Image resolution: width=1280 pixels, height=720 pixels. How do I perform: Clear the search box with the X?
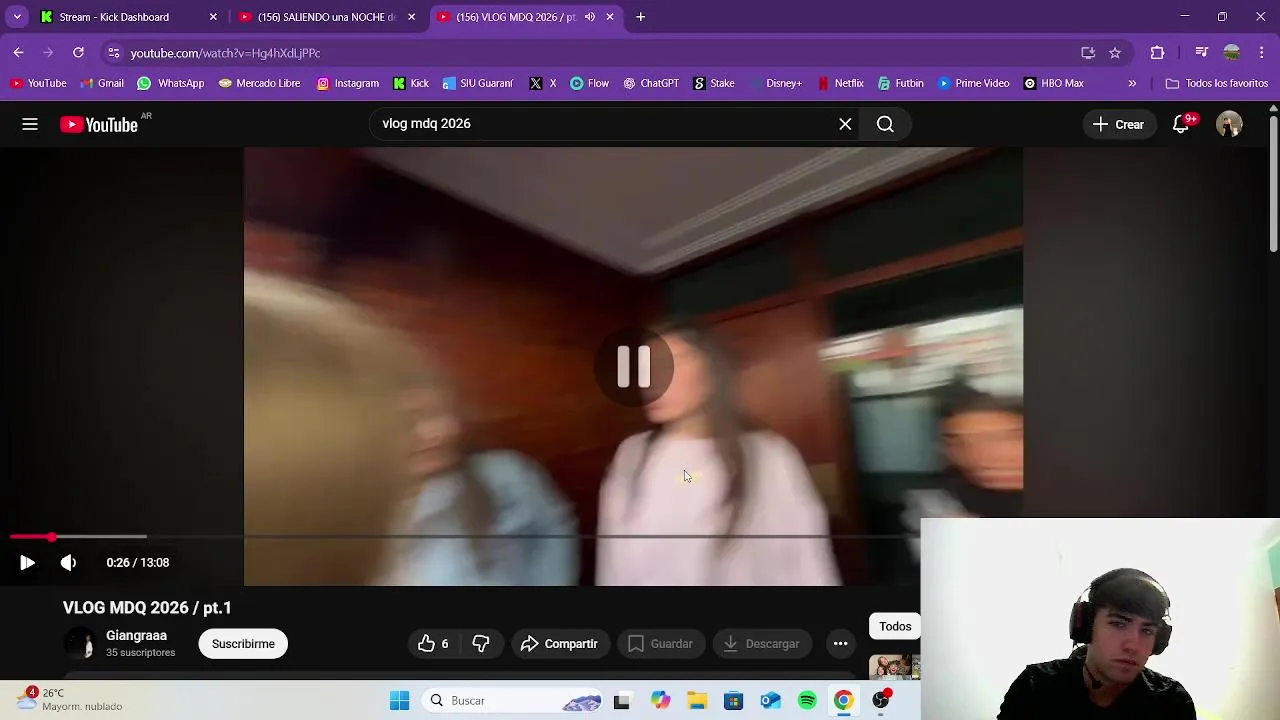(845, 124)
